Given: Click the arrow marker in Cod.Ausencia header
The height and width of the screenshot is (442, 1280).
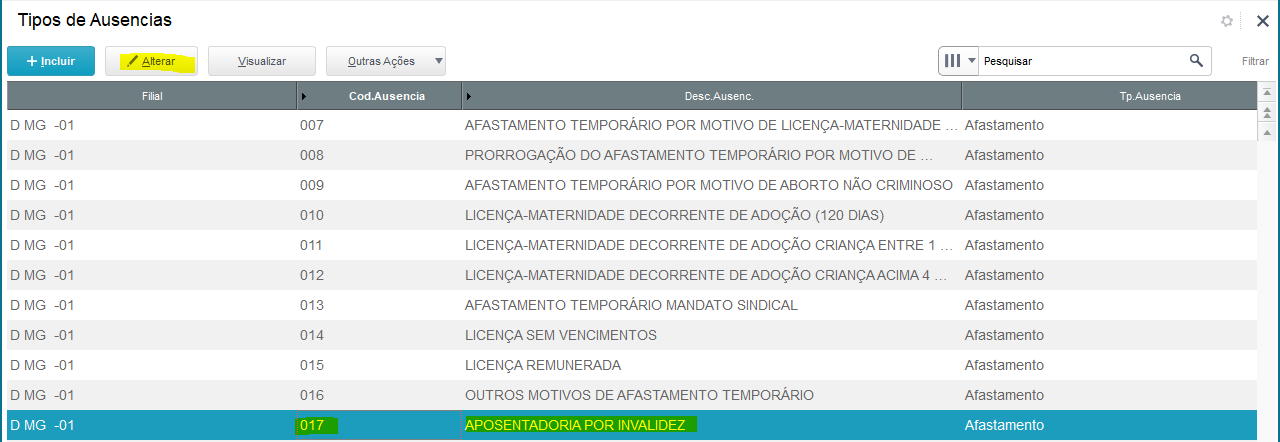Looking at the screenshot, I should [x=304, y=97].
